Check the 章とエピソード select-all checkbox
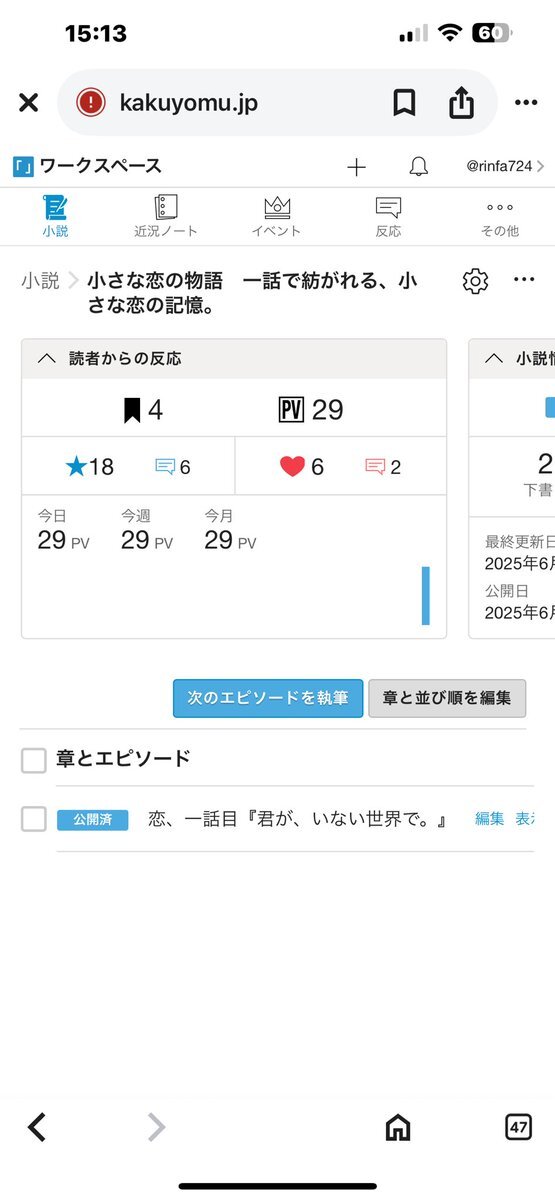Screen dimensions: 555x1200 coord(34,761)
